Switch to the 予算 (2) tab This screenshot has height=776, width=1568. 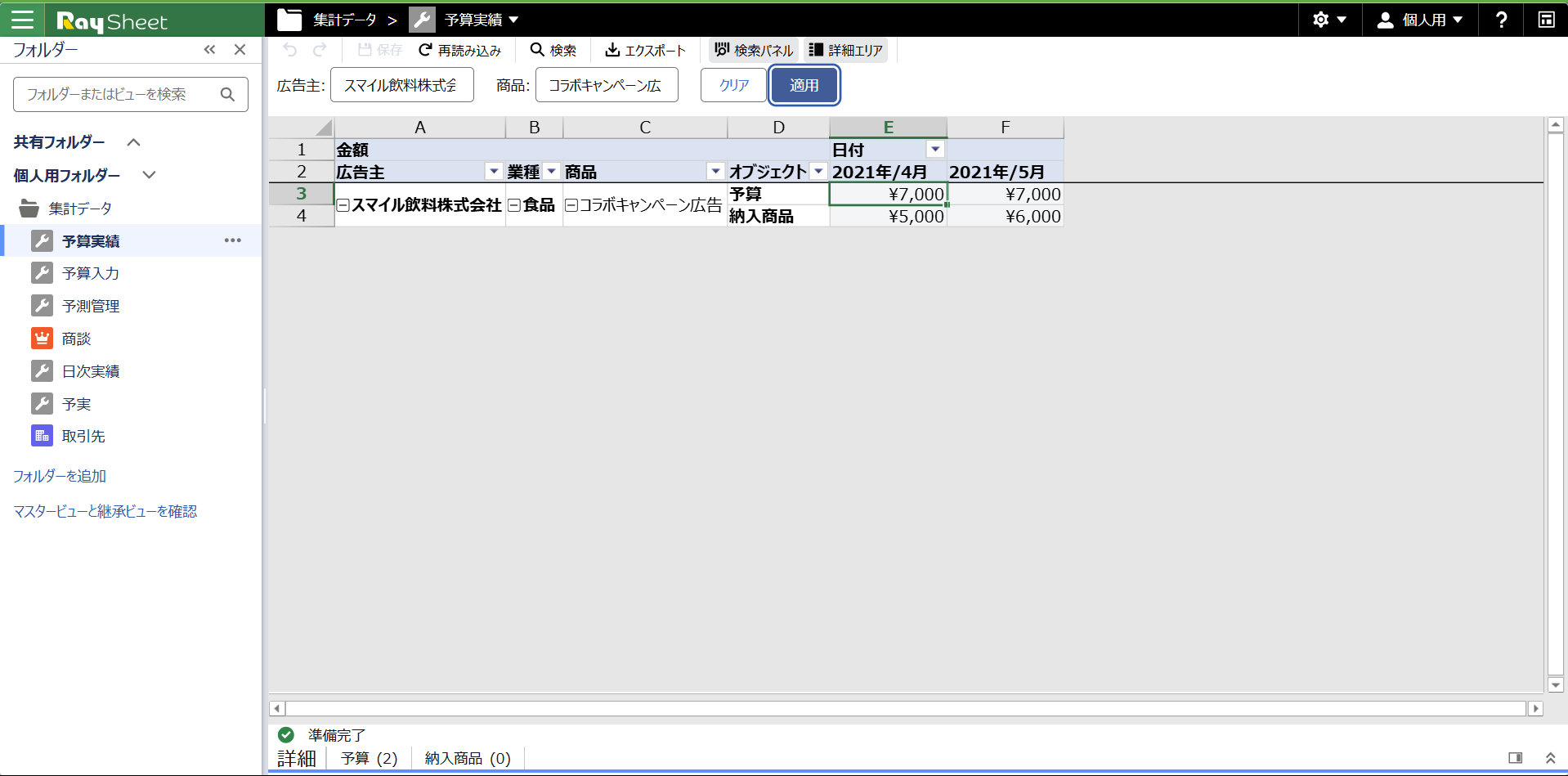[369, 758]
